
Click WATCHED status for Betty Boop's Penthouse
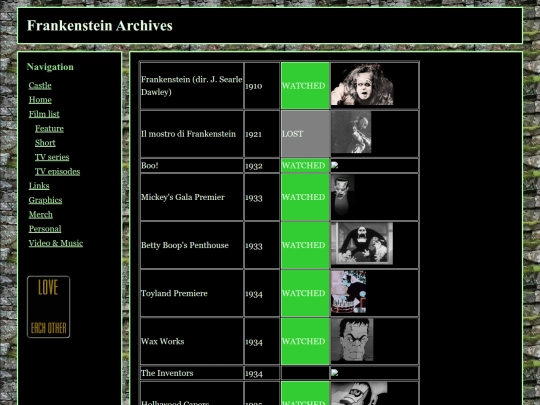305,245
